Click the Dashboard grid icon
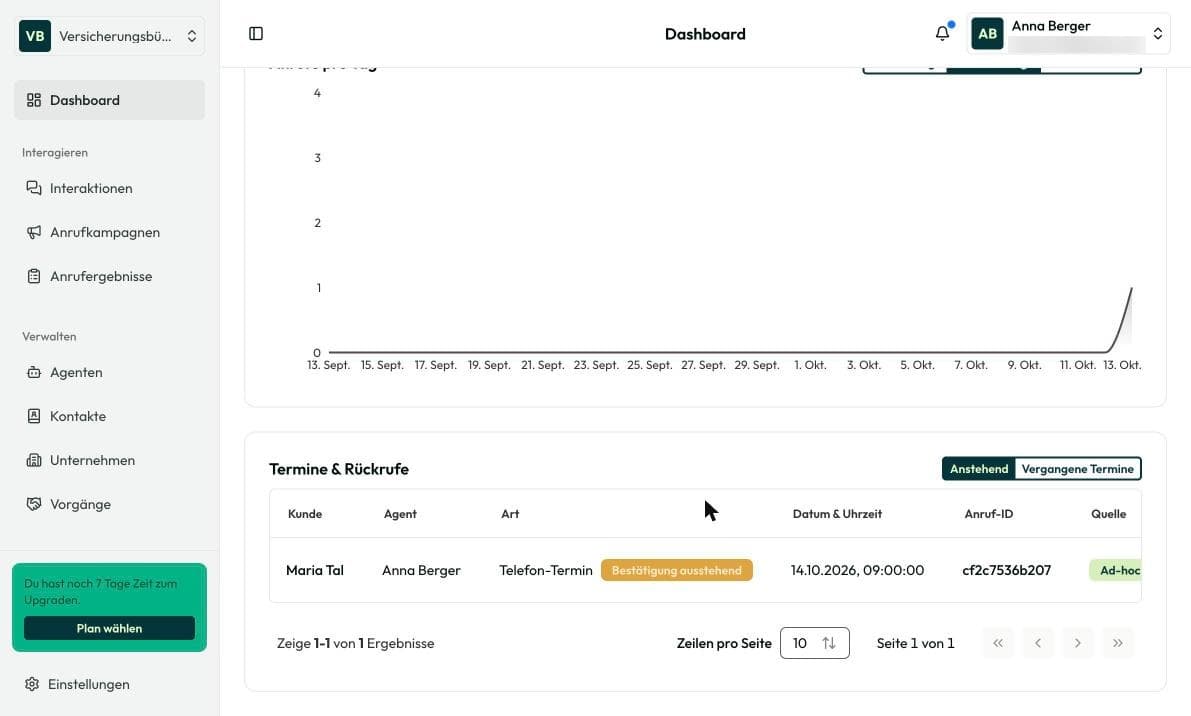 pos(33,100)
